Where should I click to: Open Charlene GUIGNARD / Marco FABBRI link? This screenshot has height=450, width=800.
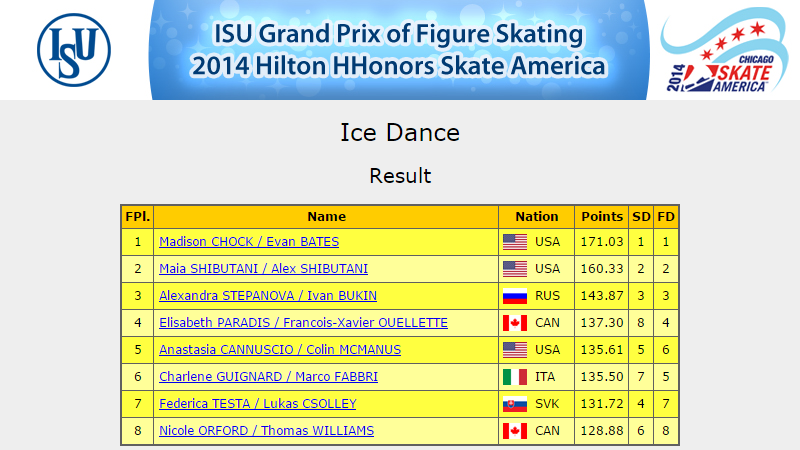tap(268, 377)
